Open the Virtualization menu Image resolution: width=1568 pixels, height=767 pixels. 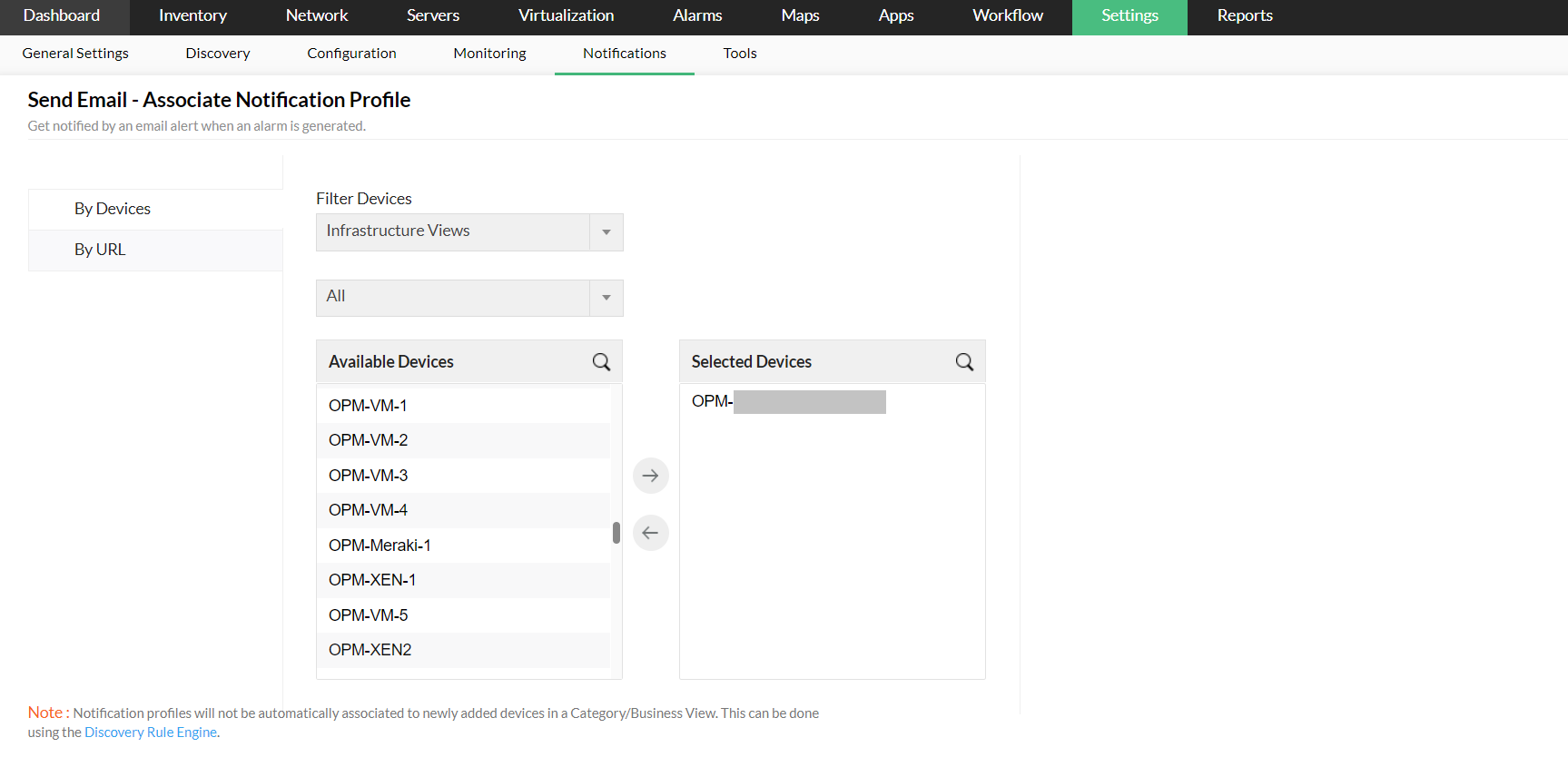(566, 16)
